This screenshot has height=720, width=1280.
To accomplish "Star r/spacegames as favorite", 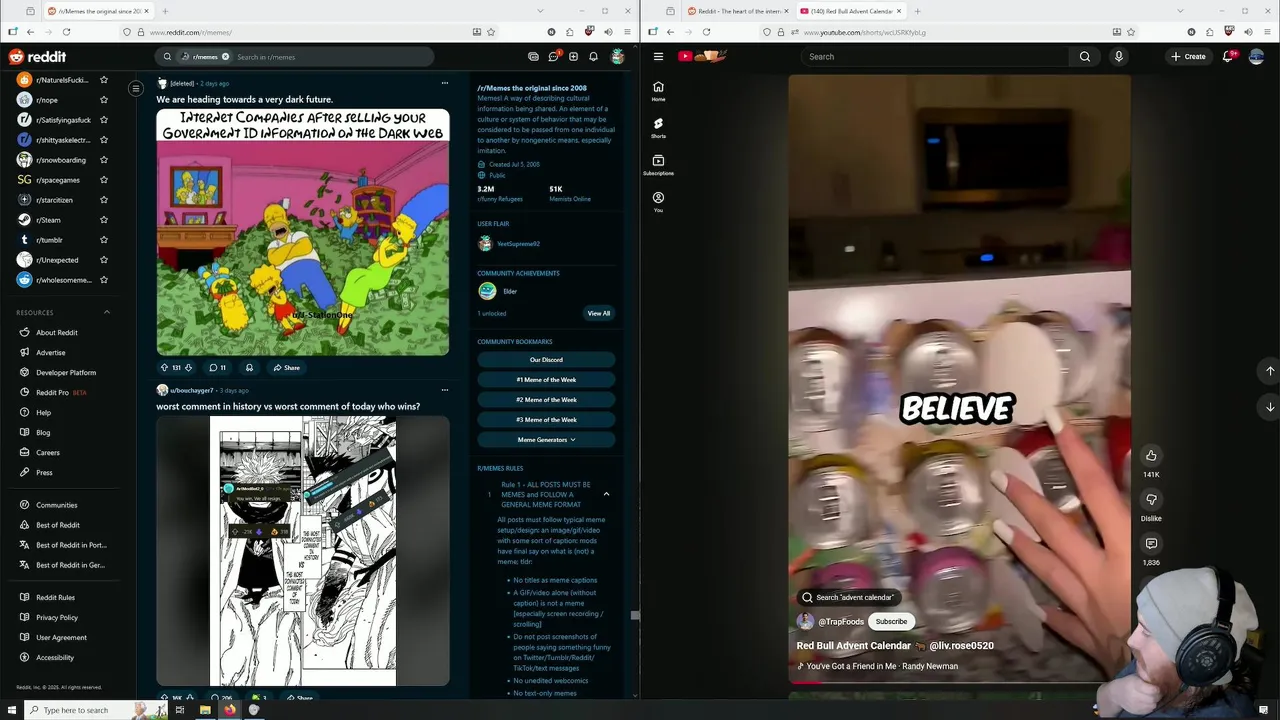I will tap(103, 180).
